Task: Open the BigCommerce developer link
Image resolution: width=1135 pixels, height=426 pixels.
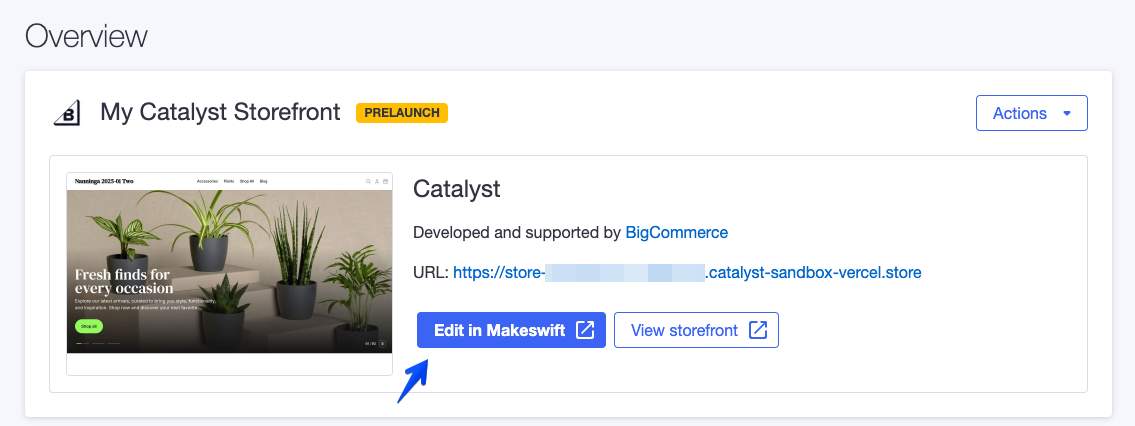Action: point(676,232)
